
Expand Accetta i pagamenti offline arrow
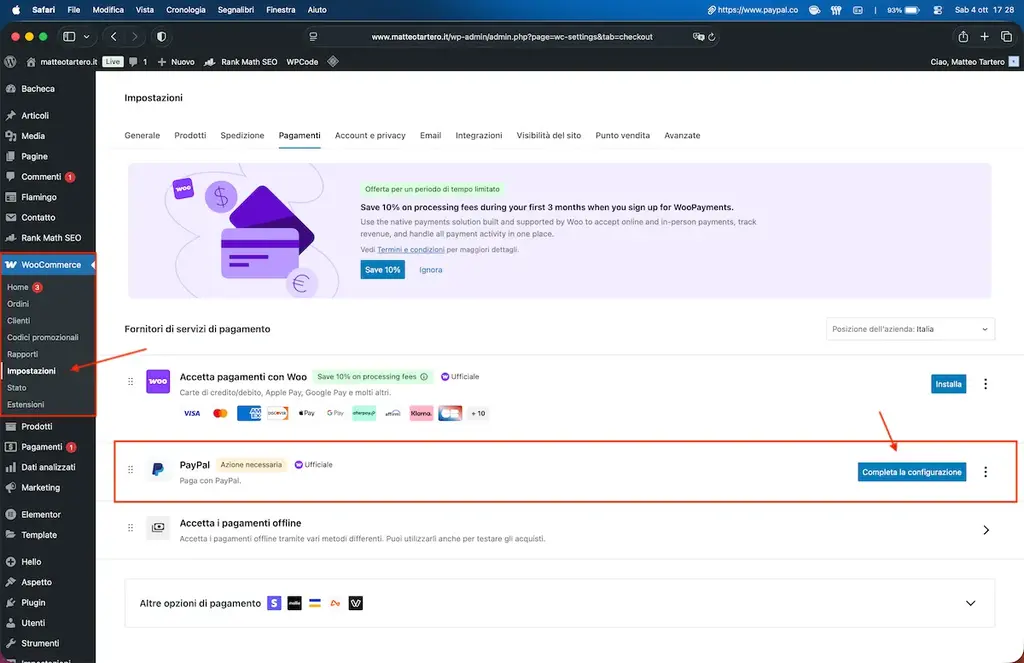(985, 530)
